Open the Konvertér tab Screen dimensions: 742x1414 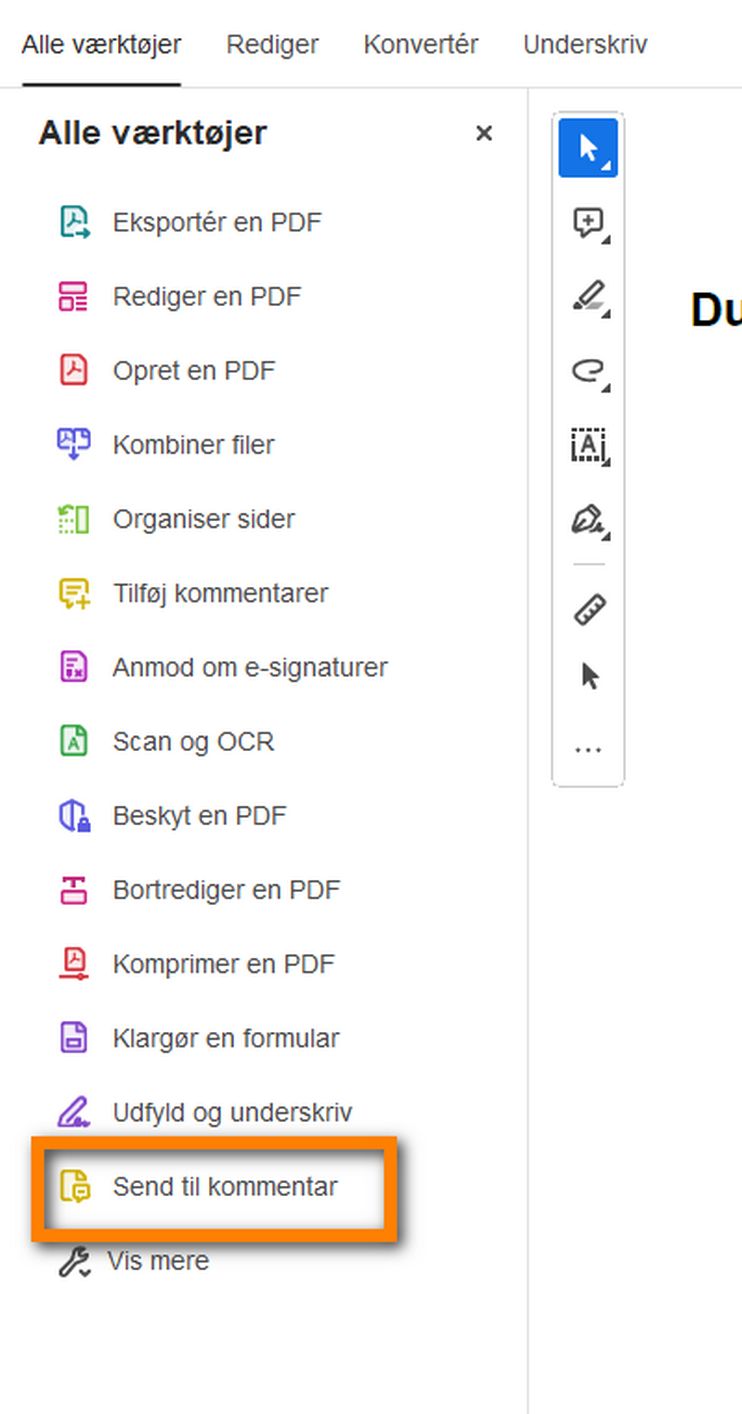tap(420, 44)
